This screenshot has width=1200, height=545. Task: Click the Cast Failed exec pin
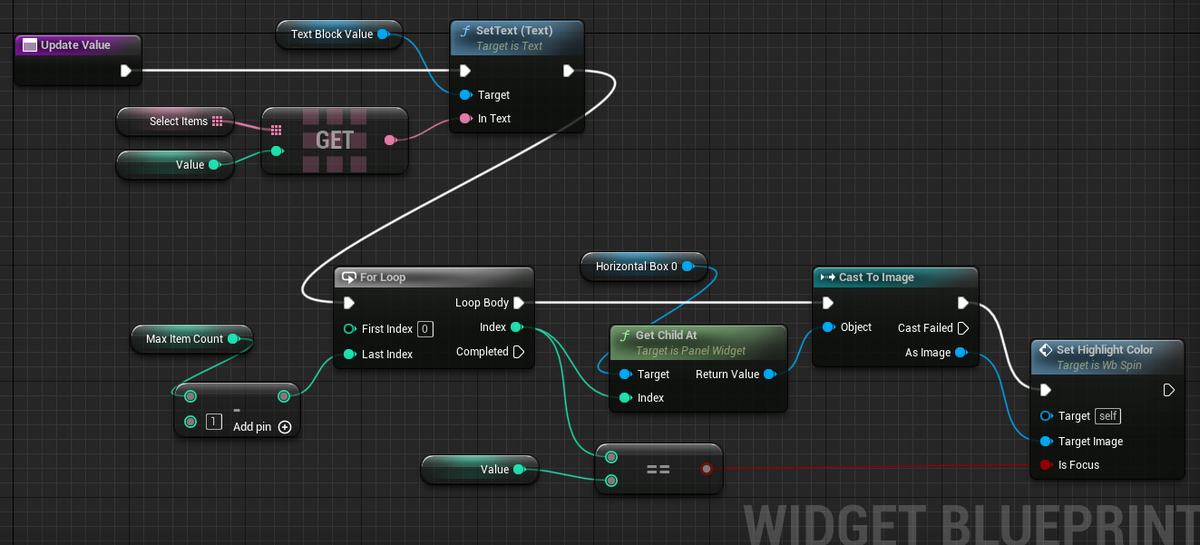[963, 328]
